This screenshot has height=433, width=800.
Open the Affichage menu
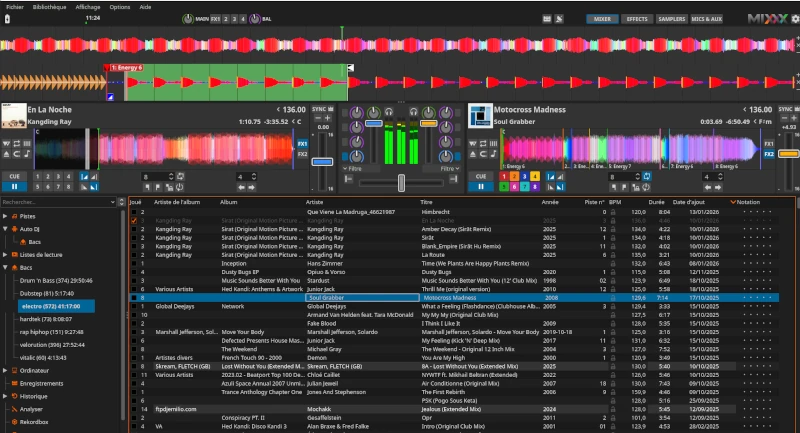click(88, 7)
